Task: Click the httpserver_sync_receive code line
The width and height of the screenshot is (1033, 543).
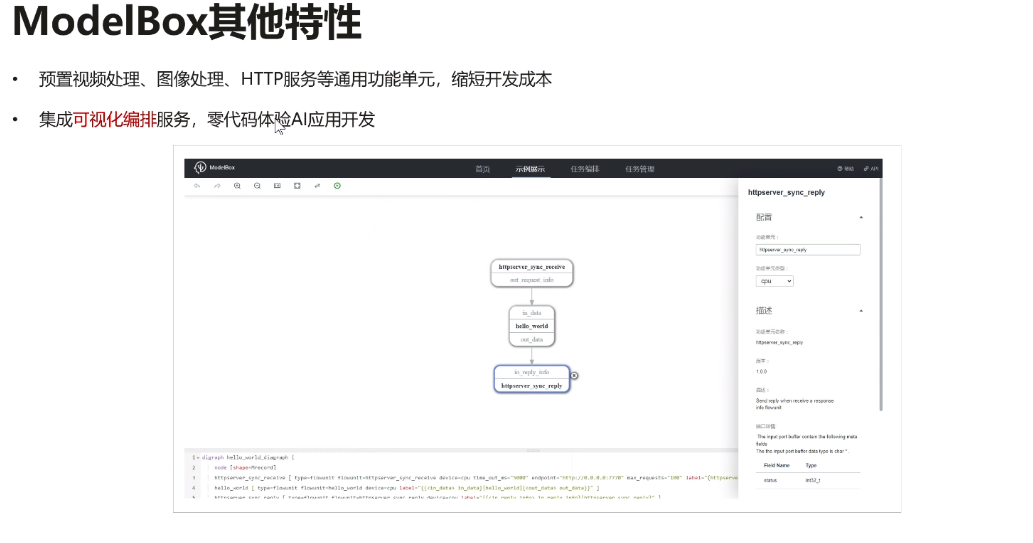Action: coord(476,478)
